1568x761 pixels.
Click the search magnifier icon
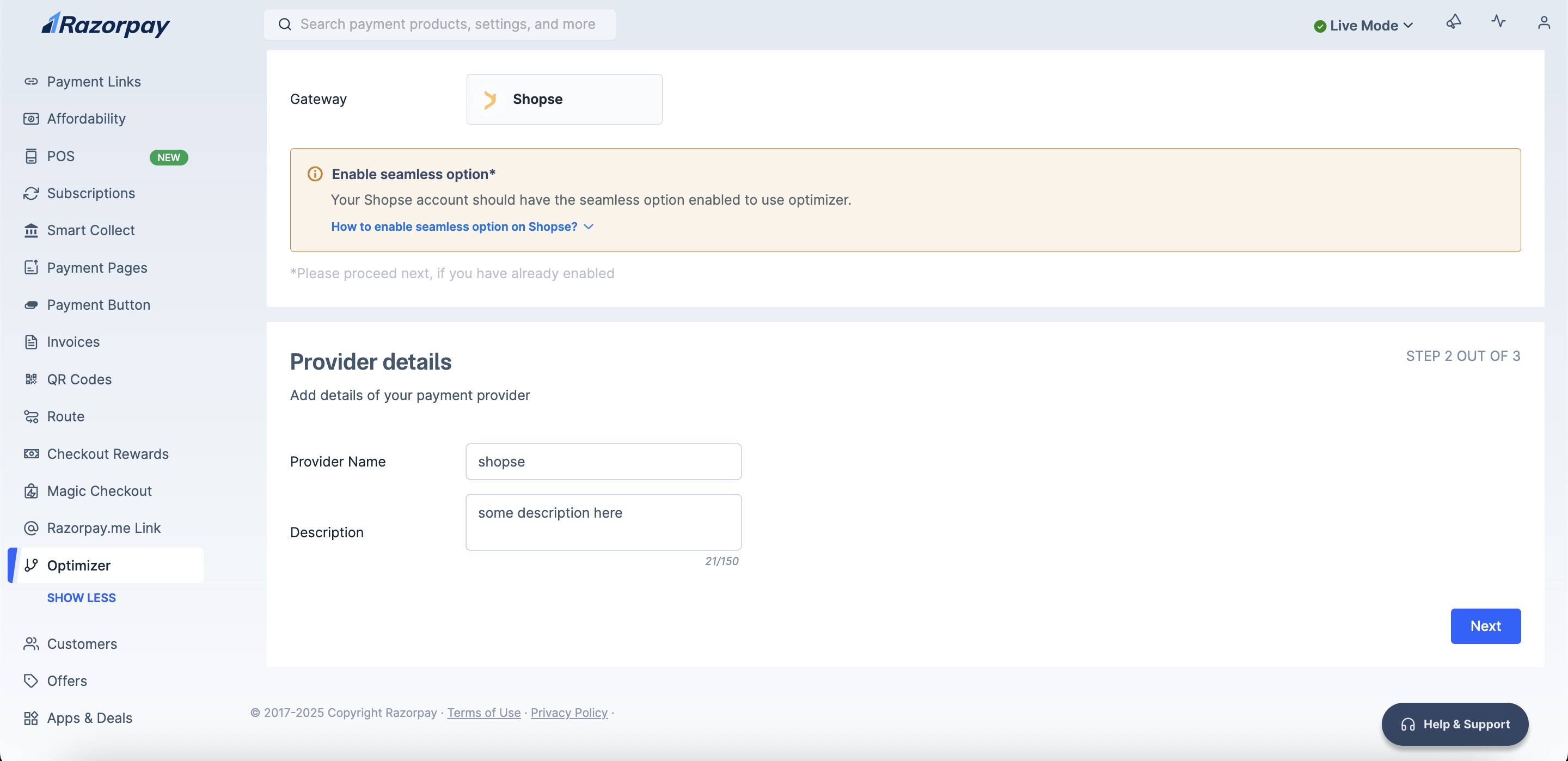click(284, 24)
